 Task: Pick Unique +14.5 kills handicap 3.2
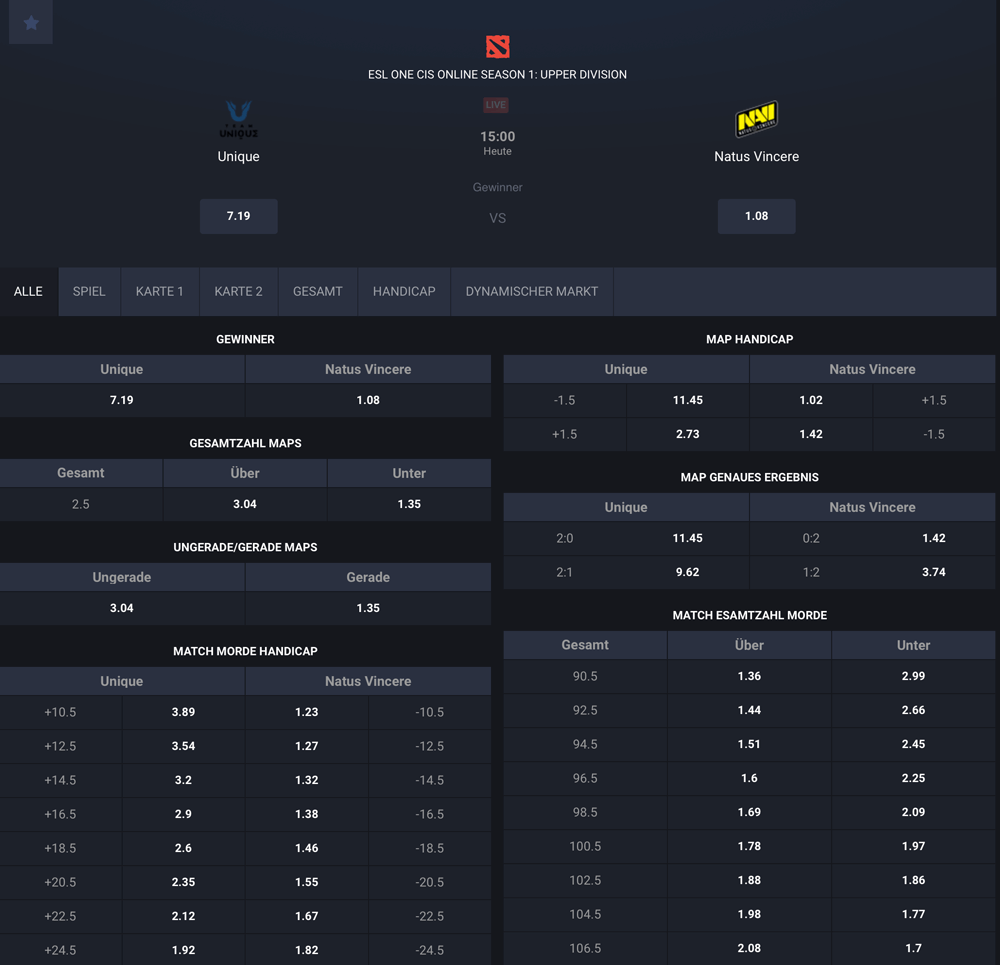(x=183, y=779)
